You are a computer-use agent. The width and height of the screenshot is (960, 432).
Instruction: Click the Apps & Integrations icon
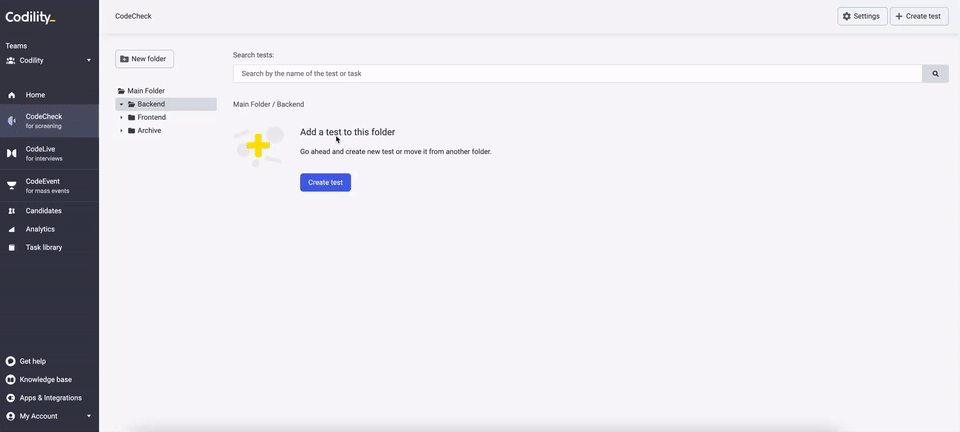(10, 398)
